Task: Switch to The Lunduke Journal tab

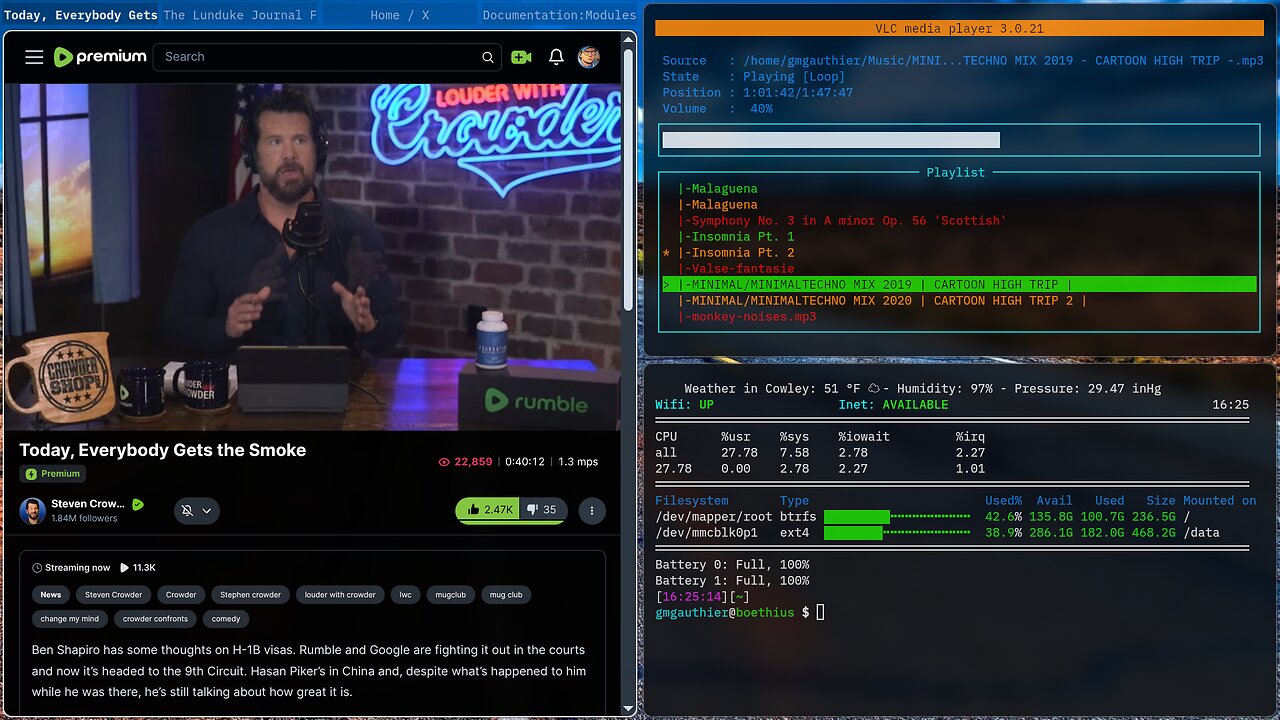Action: pyautogui.click(x=240, y=15)
